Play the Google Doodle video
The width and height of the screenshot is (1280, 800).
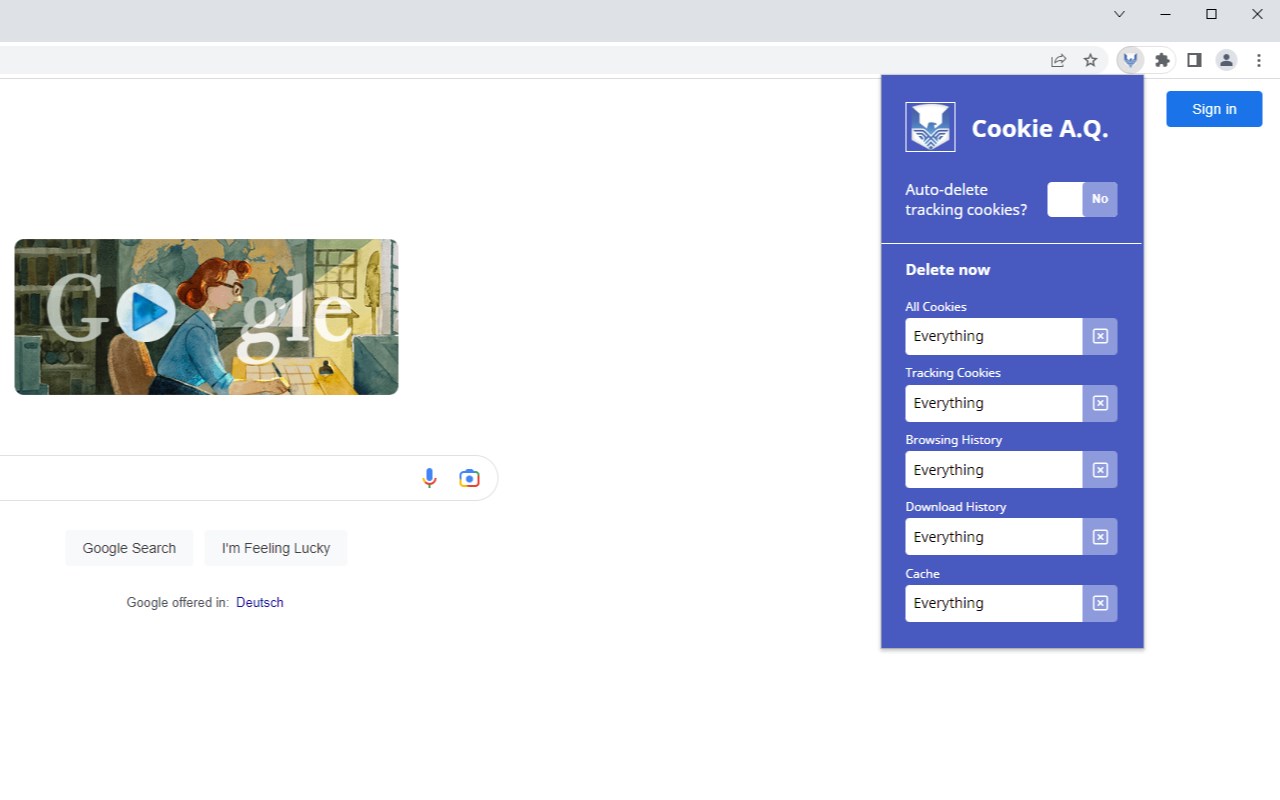tap(146, 313)
